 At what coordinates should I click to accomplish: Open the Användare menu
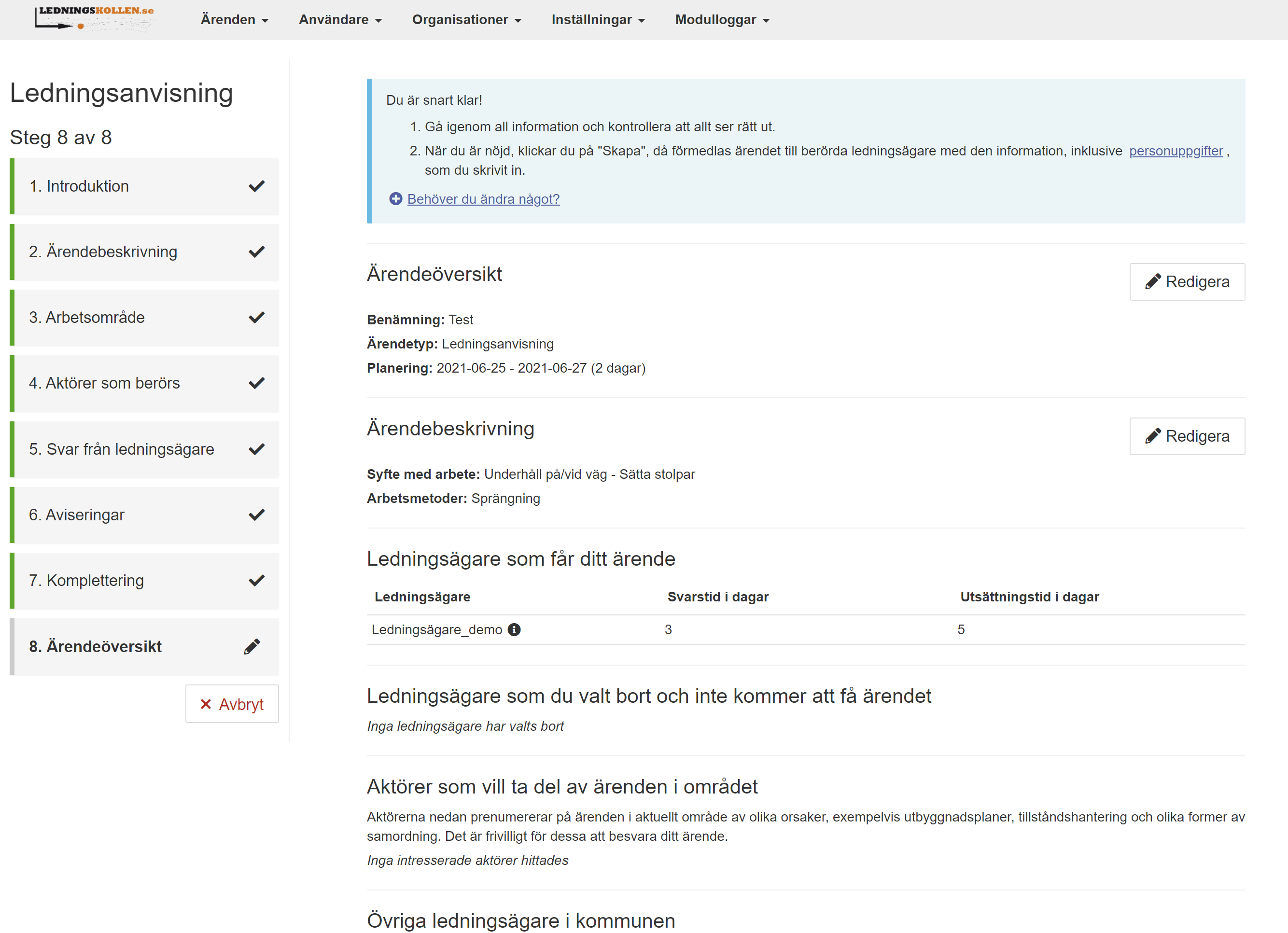coord(339,19)
